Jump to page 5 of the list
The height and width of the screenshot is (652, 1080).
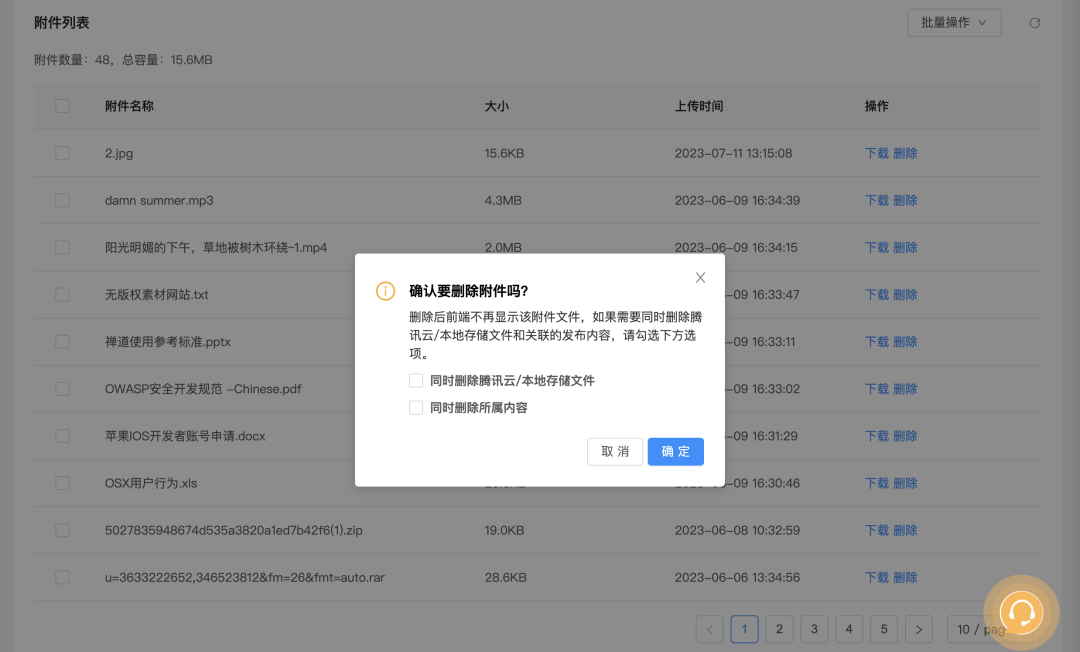(884, 629)
